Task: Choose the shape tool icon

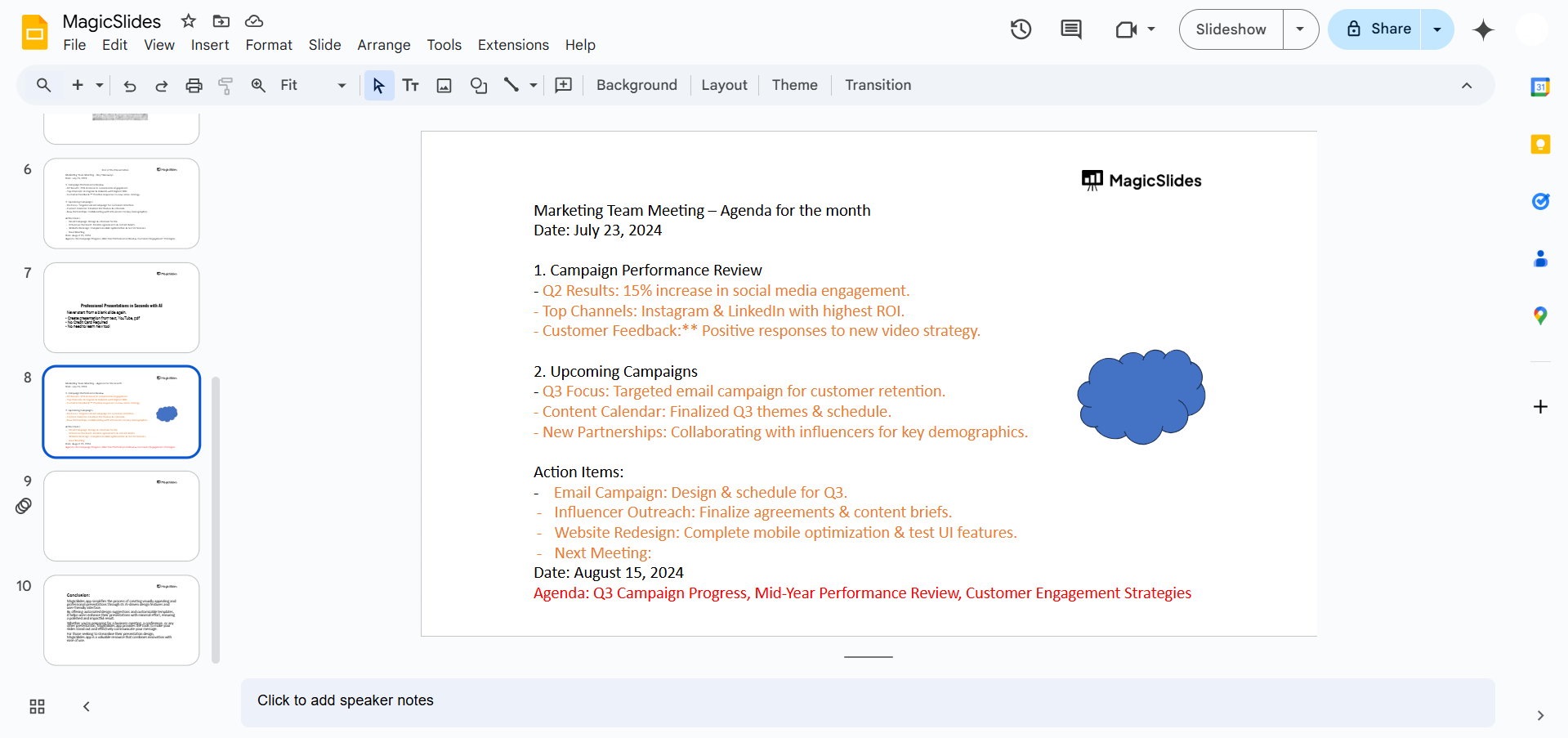Action: [x=479, y=85]
